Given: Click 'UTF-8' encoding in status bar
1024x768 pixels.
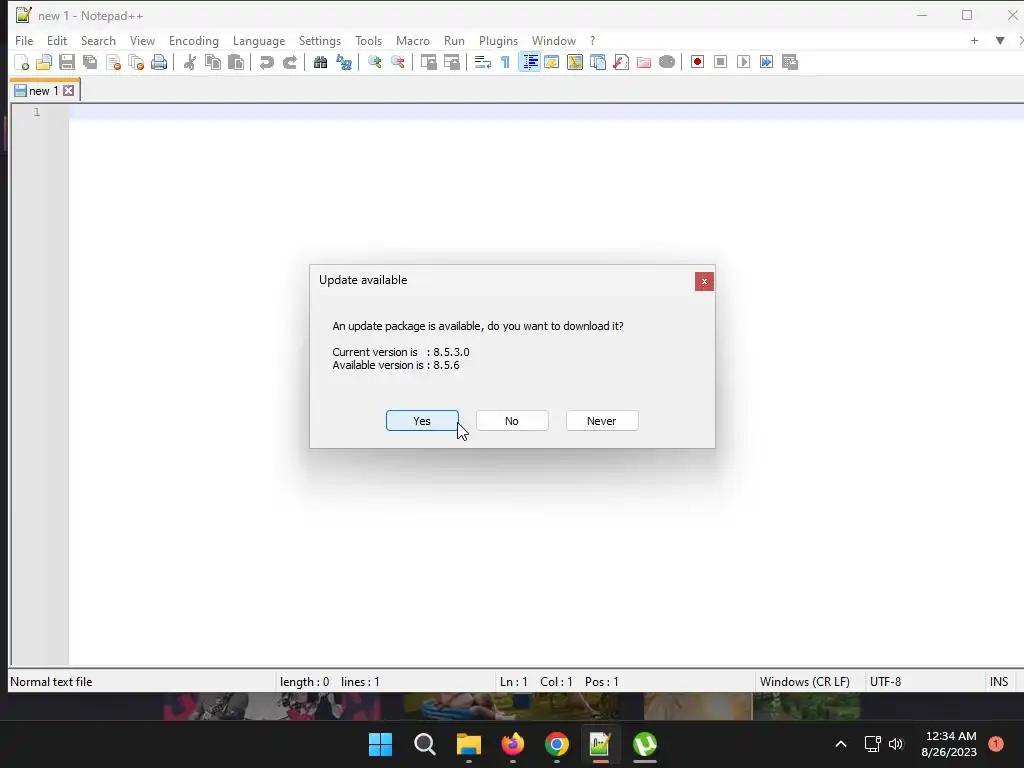Looking at the screenshot, I should (x=886, y=681).
